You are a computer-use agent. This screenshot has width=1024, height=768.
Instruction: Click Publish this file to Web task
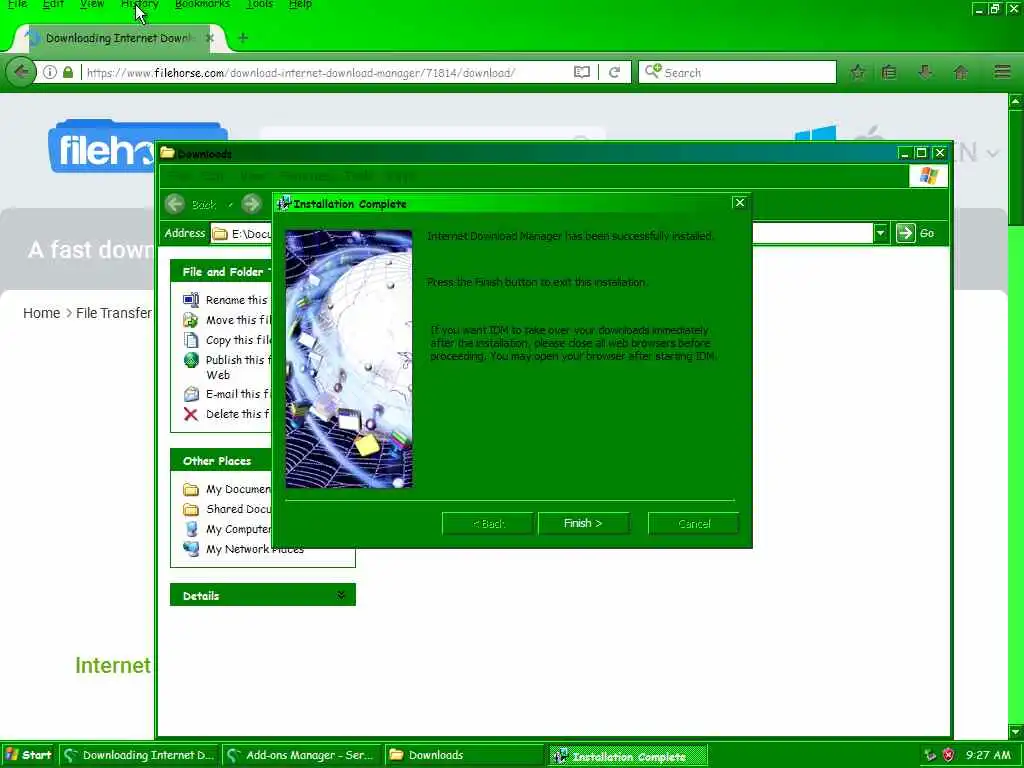click(227, 367)
